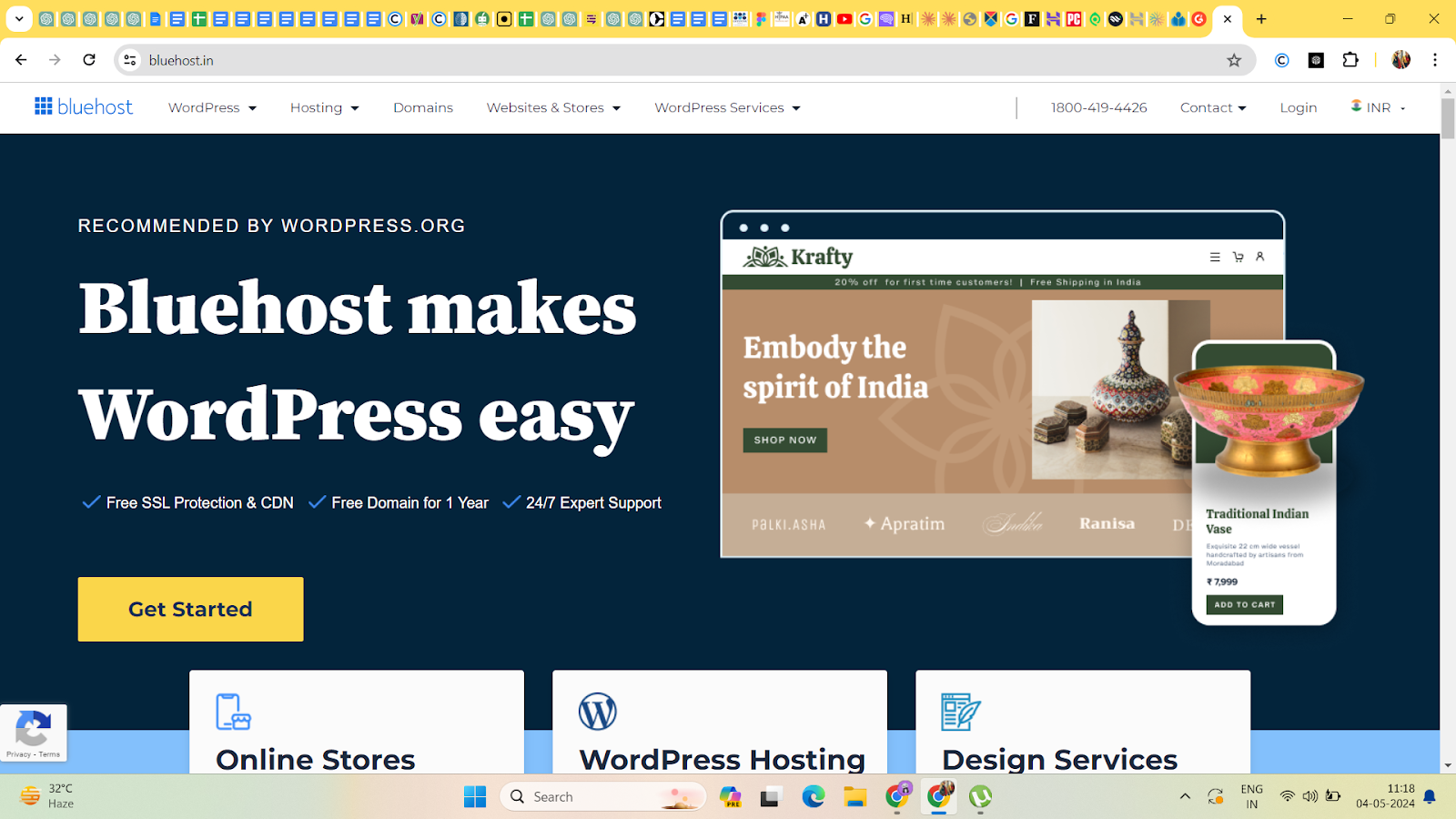Open Copilot from the taskbar
This screenshot has height=819, width=1456.
click(731, 797)
